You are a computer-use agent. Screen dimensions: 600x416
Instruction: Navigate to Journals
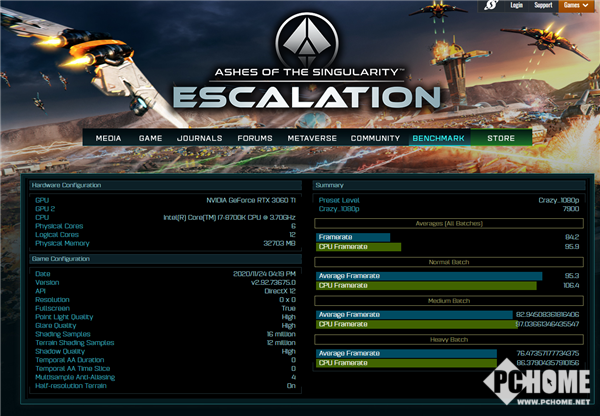200,138
